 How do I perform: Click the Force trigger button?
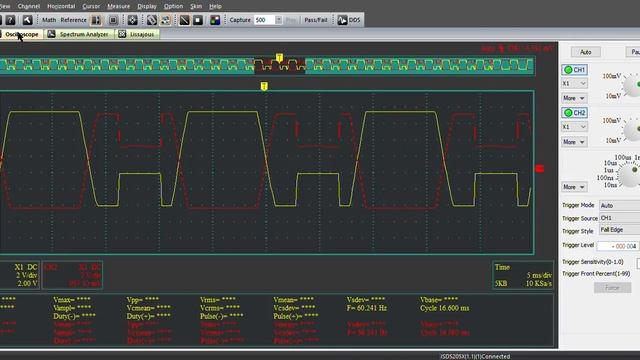[612, 288]
